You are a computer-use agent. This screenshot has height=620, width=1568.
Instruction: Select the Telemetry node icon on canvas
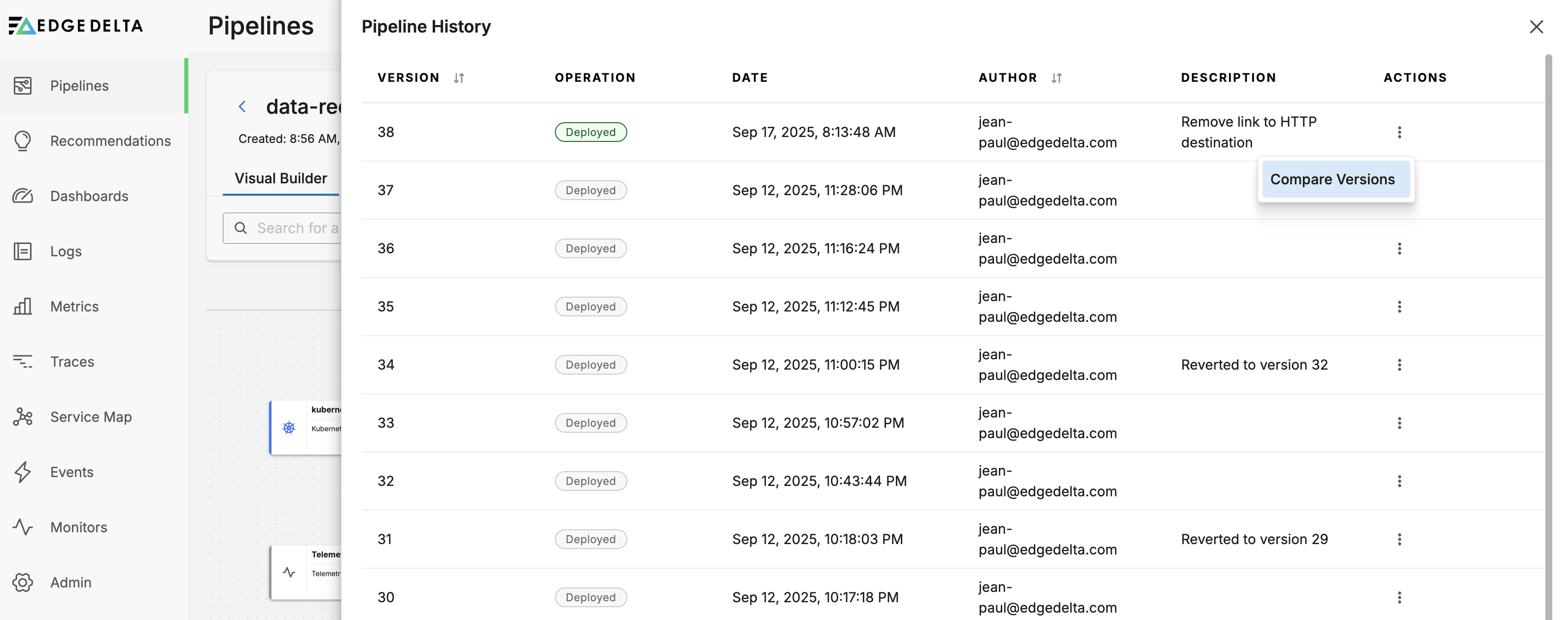289,573
